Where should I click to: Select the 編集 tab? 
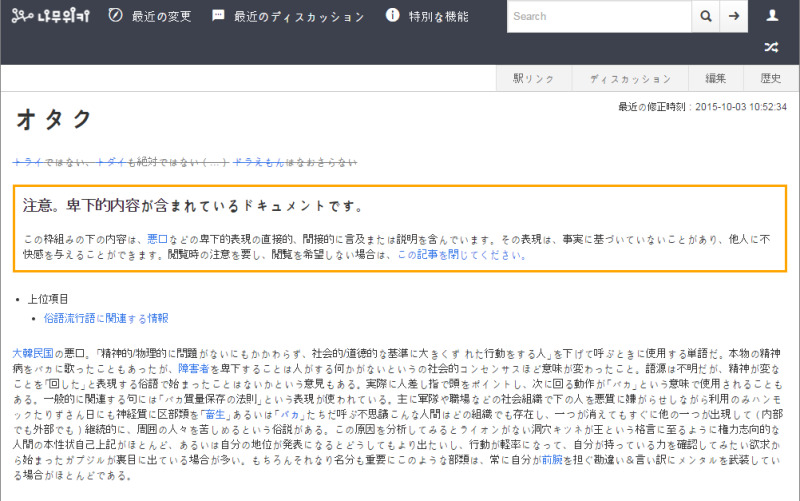[716, 79]
